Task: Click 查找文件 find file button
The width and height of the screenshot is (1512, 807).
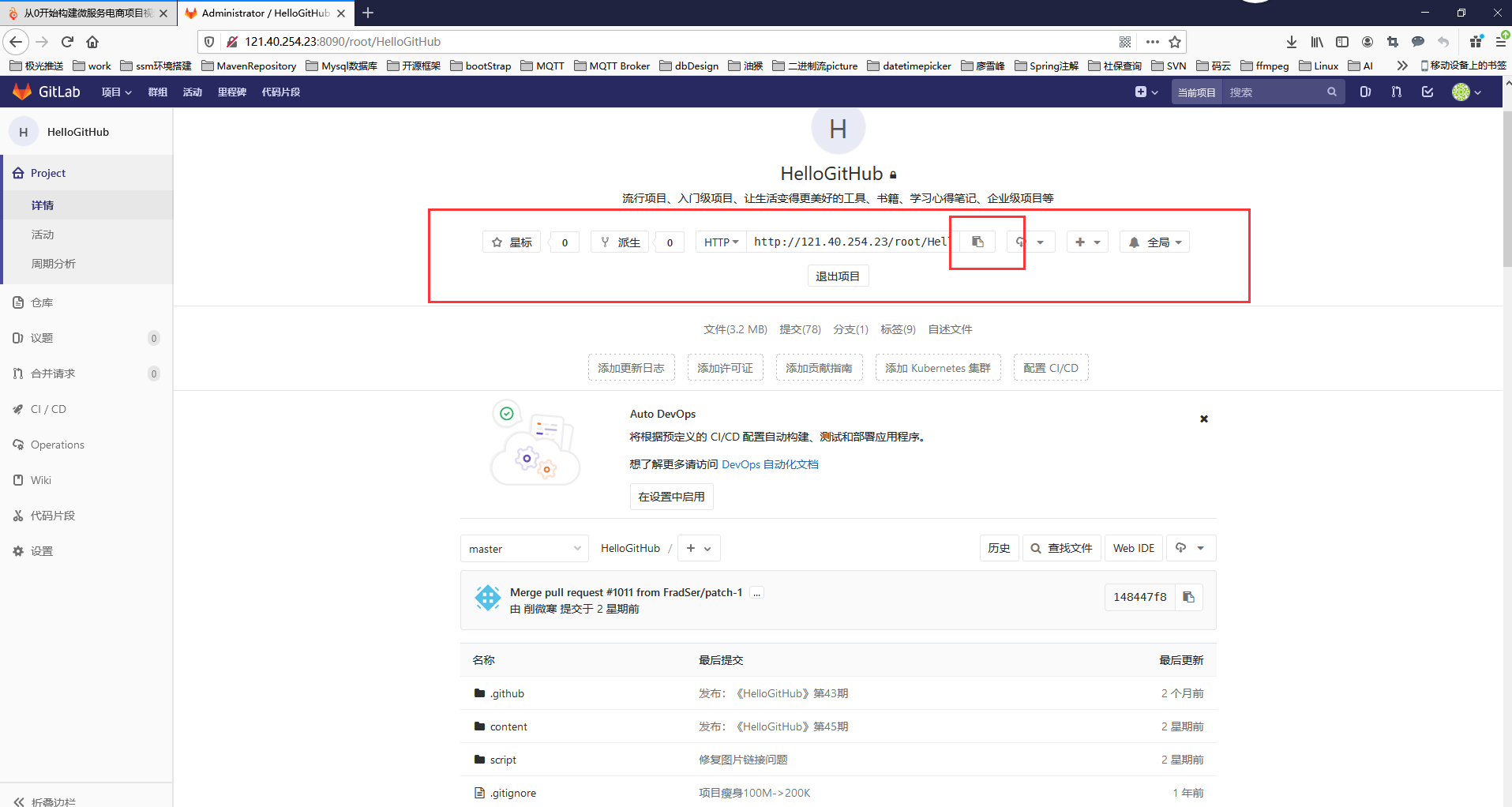Action: tap(1062, 548)
